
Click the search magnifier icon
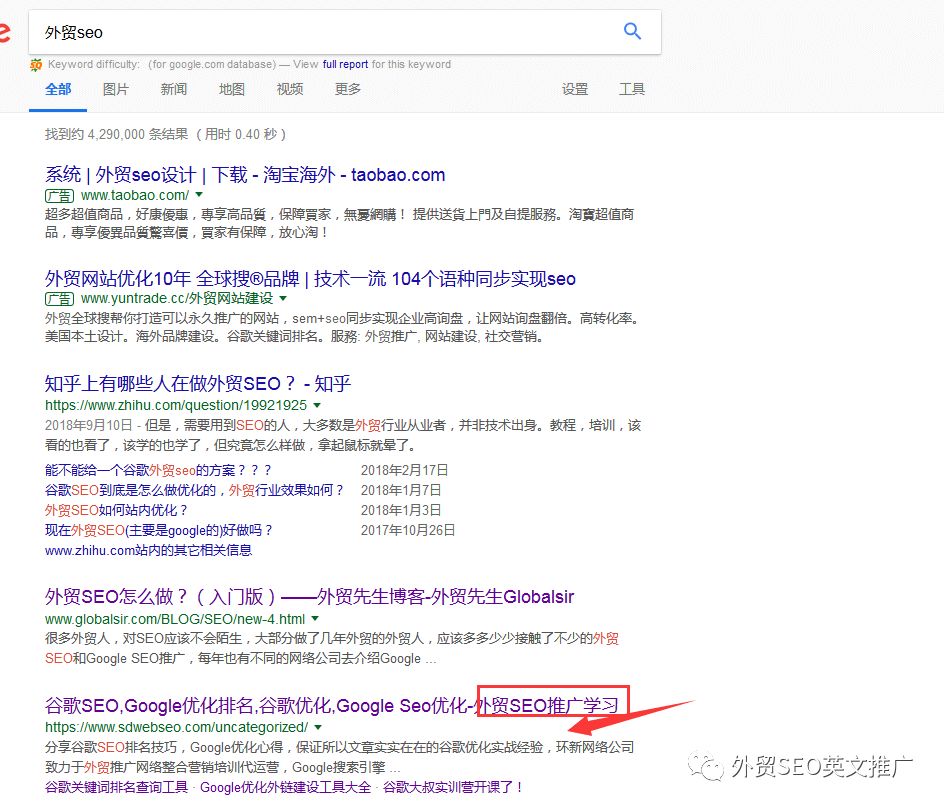pos(633,31)
